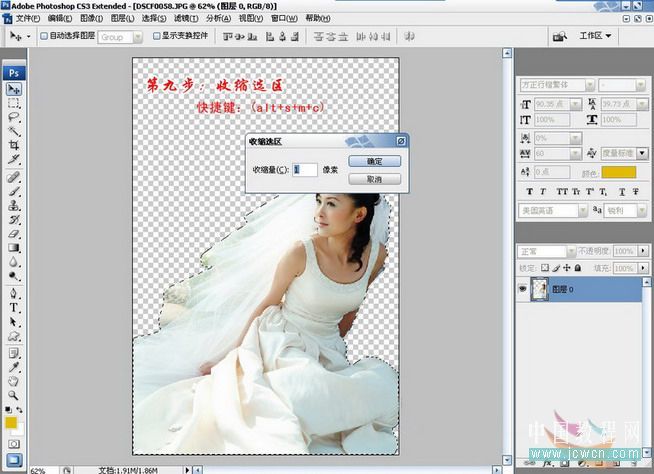Click the Faux Bold T icon
The image size is (654, 474).
[528, 191]
